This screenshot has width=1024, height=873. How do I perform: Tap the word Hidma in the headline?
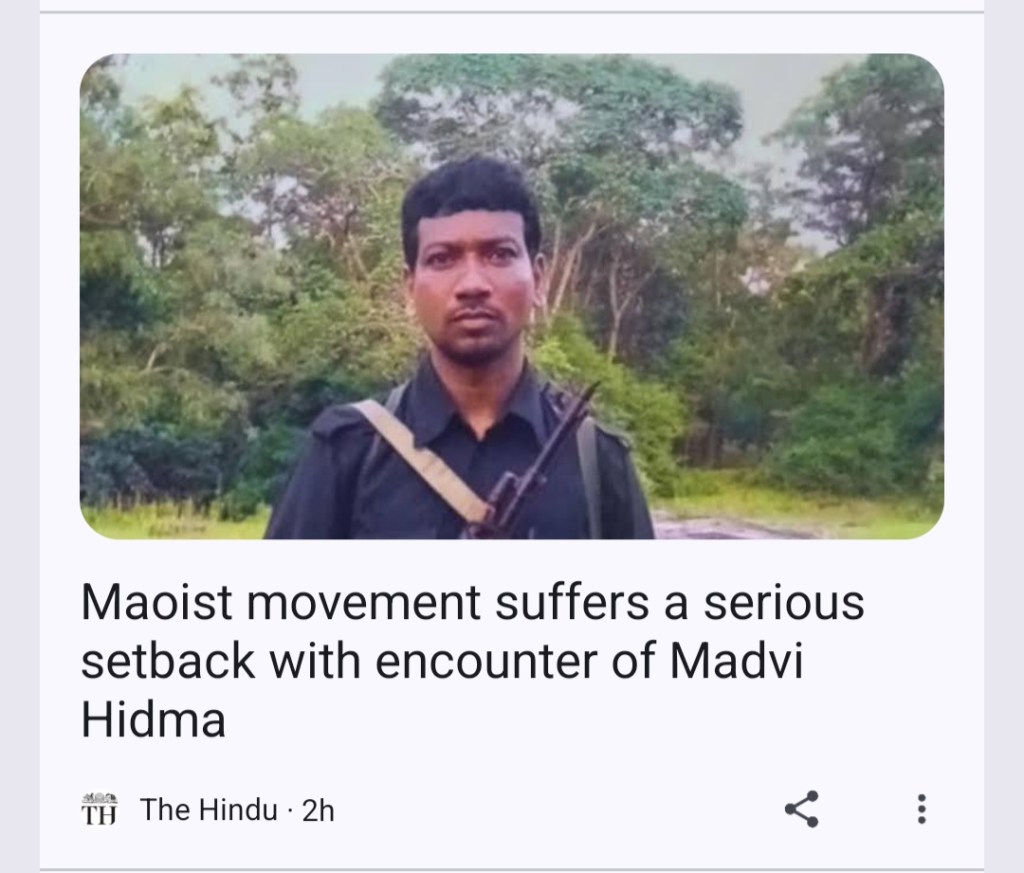(x=153, y=720)
